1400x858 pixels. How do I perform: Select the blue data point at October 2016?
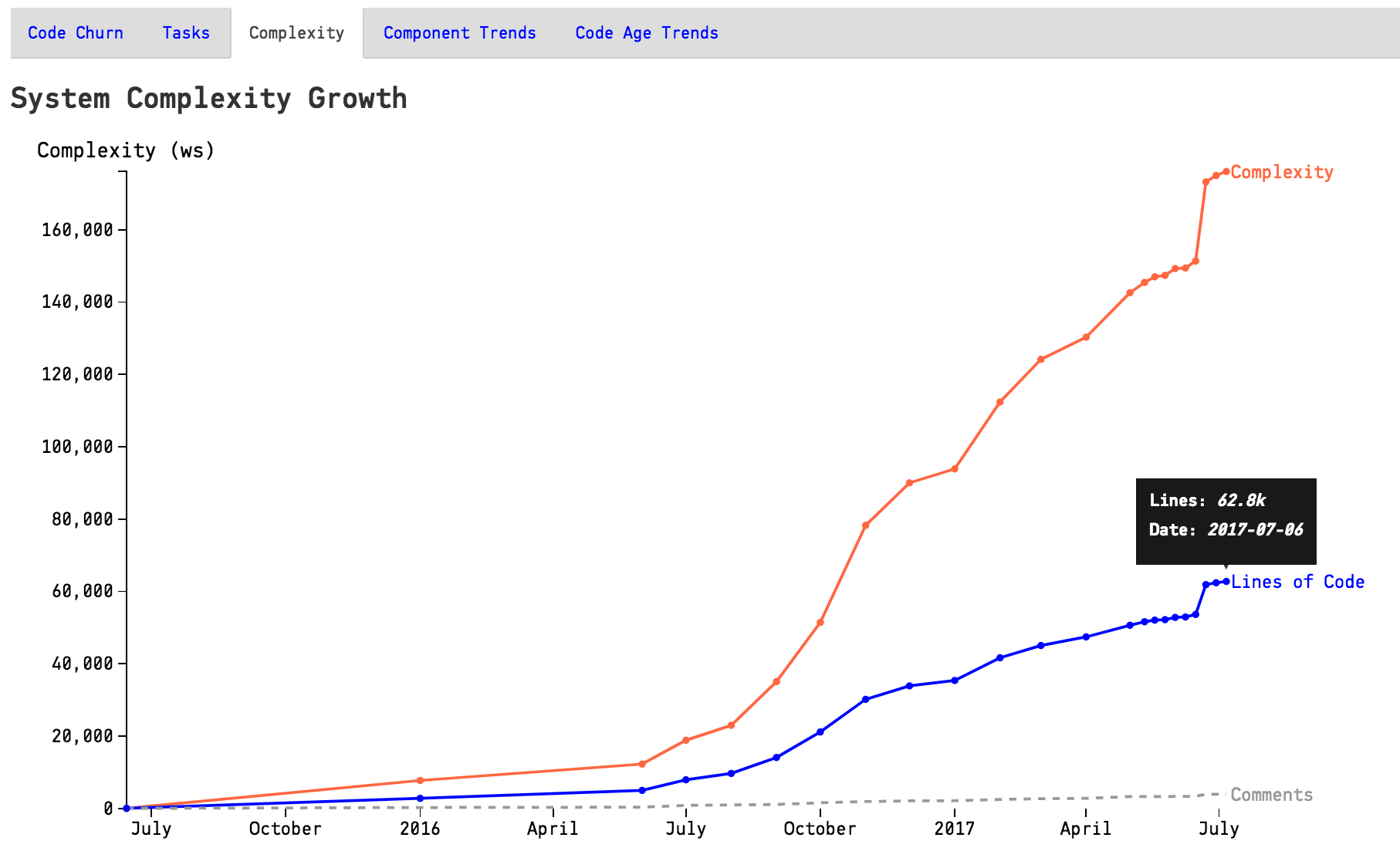(820, 730)
